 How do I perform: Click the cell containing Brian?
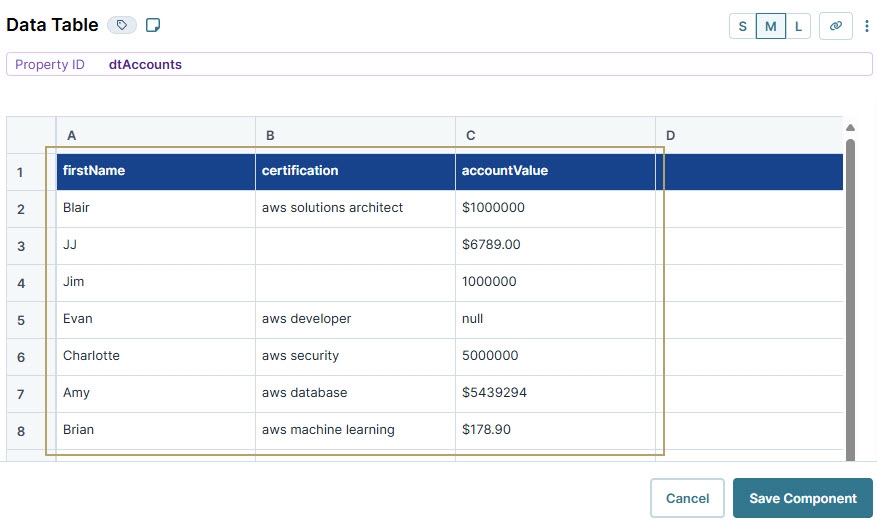pyautogui.click(x=155, y=431)
